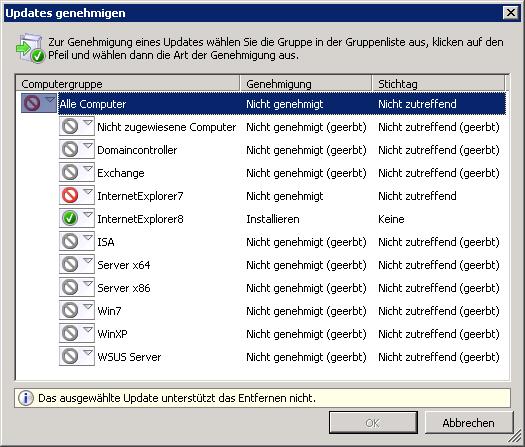This screenshot has height=447, width=525.
Task: Click the update approval icon in dialog header
Action: 30,48
